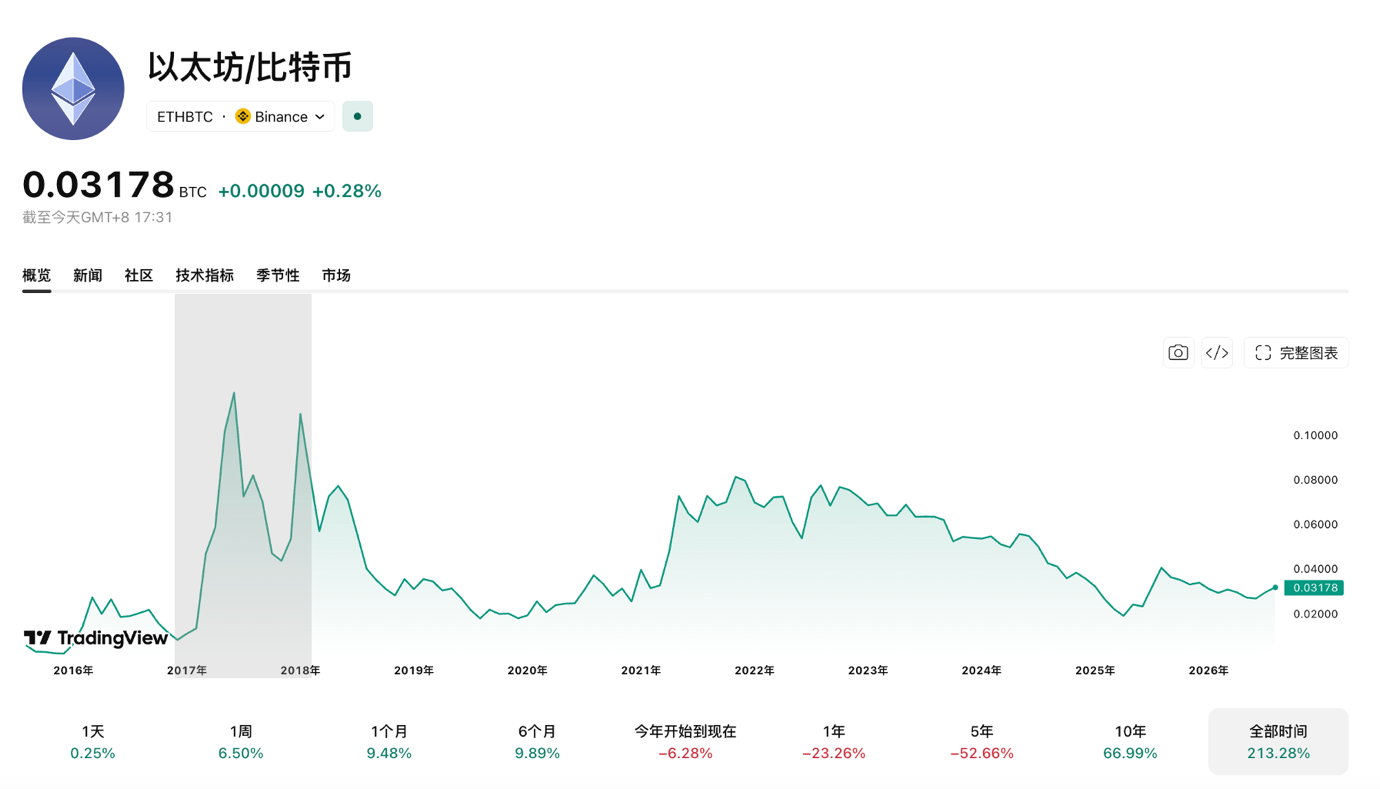Open the full chart button
This screenshot has width=1380, height=789.
coord(1296,353)
